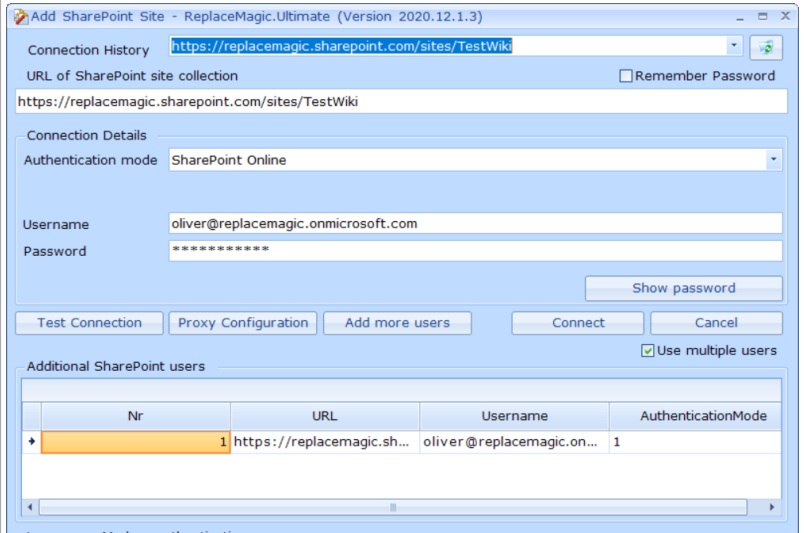The image size is (804, 533).
Task: Close the Add SharePoint Site window
Action: click(x=786, y=16)
